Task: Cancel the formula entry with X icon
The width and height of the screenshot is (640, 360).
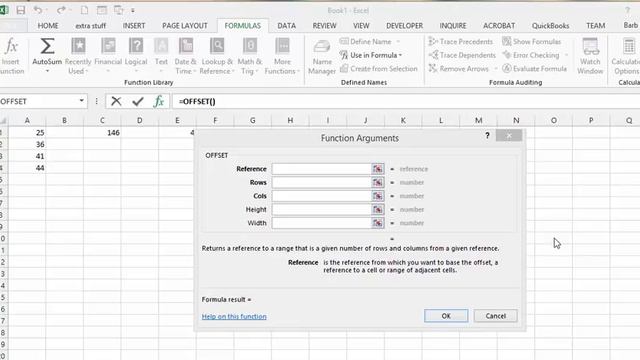Action: click(116, 101)
